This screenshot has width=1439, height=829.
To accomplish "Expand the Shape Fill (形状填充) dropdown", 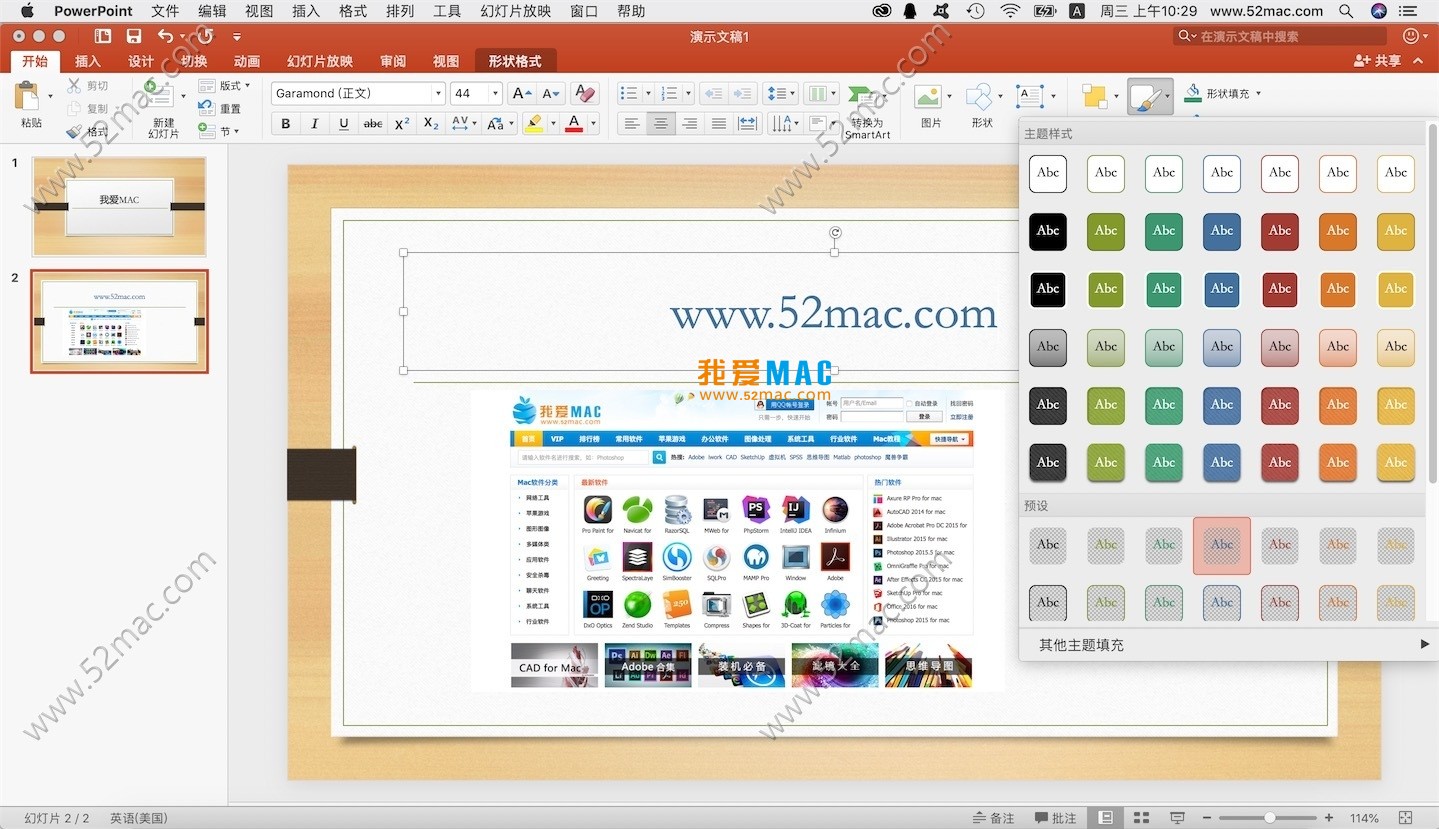I will (x=1258, y=94).
